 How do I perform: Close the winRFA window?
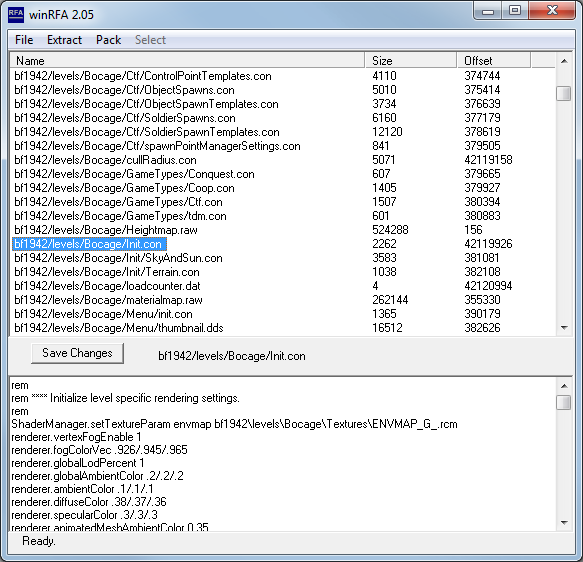tap(552, 11)
